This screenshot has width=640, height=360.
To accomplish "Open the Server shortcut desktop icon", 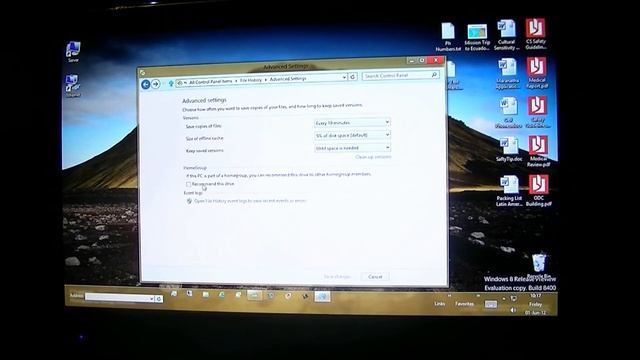I will click(x=73, y=52).
